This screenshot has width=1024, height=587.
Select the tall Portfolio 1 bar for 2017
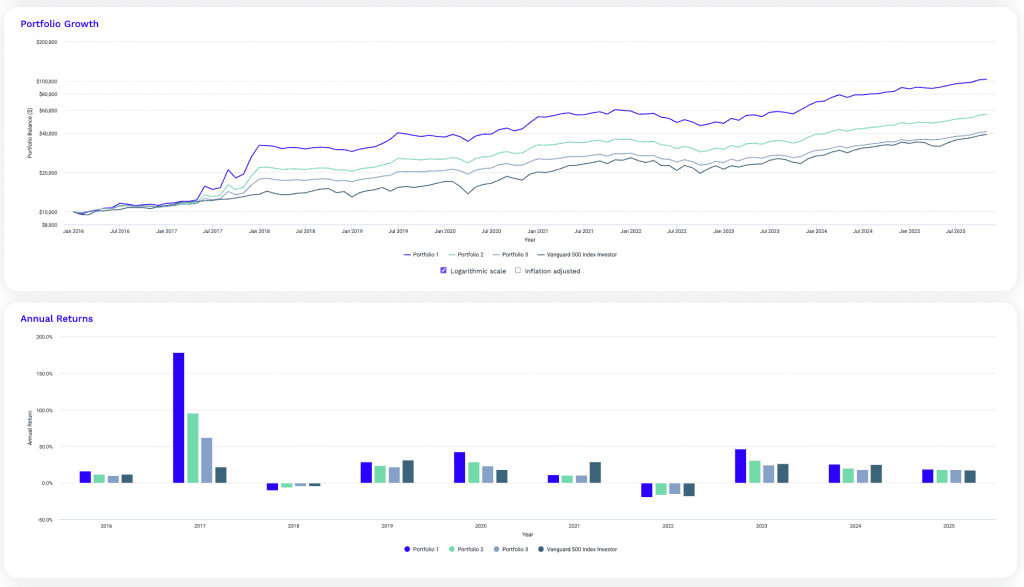coord(178,420)
